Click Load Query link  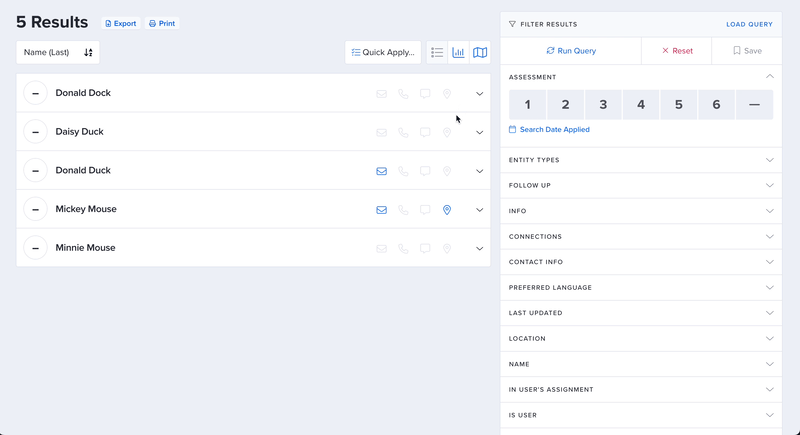click(x=749, y=24)
